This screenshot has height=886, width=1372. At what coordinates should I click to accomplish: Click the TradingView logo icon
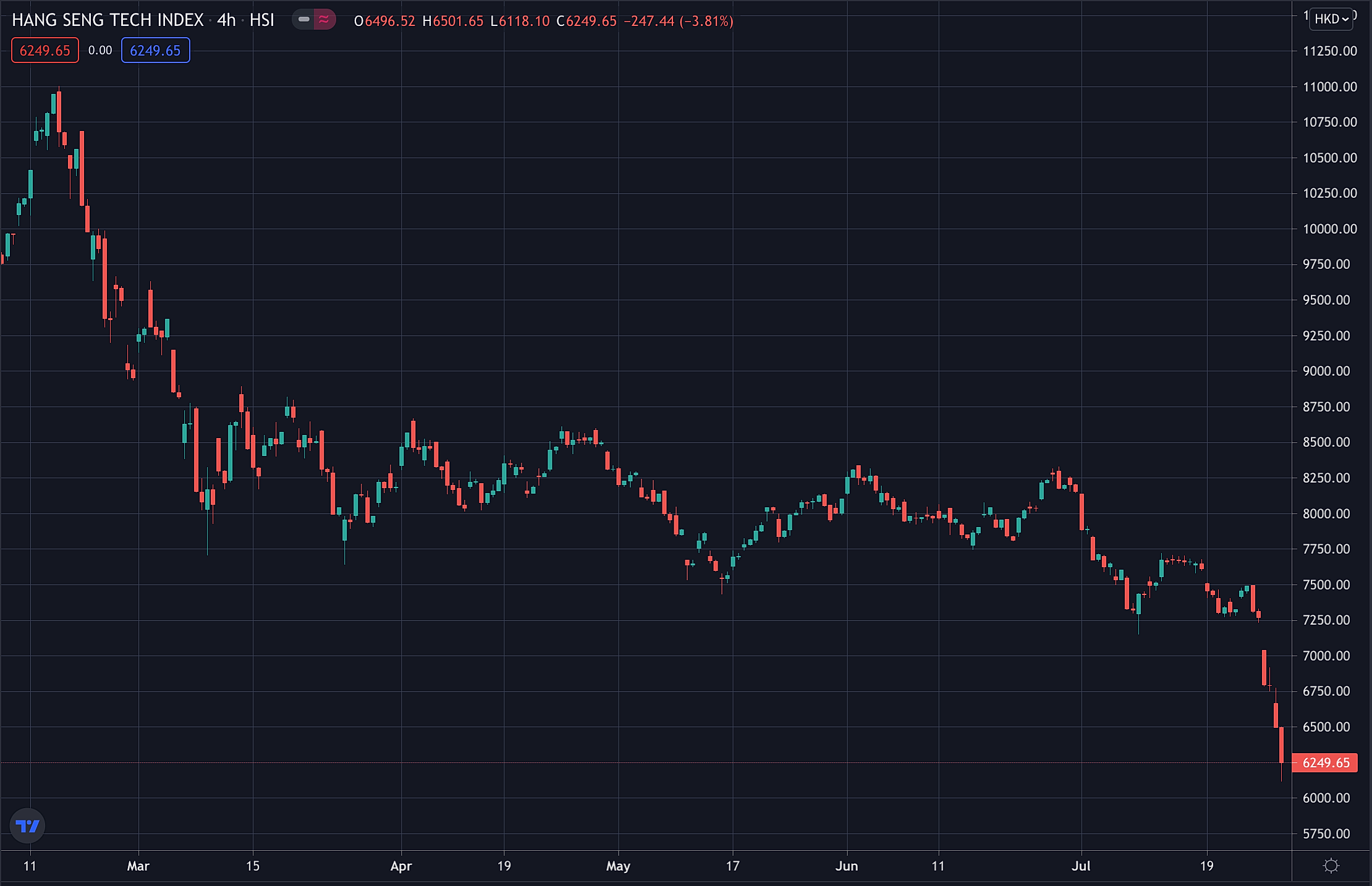click(27, 825)
